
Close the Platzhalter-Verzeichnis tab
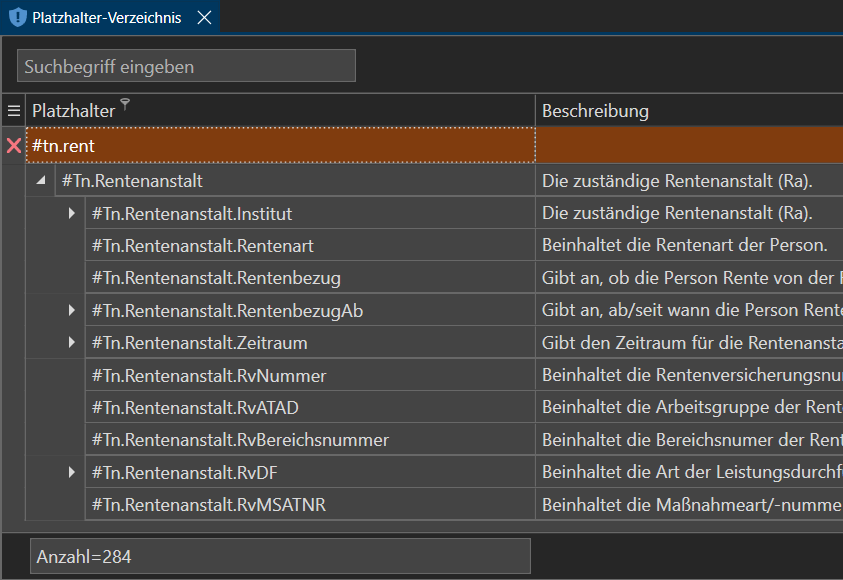(x=204, y=18)
